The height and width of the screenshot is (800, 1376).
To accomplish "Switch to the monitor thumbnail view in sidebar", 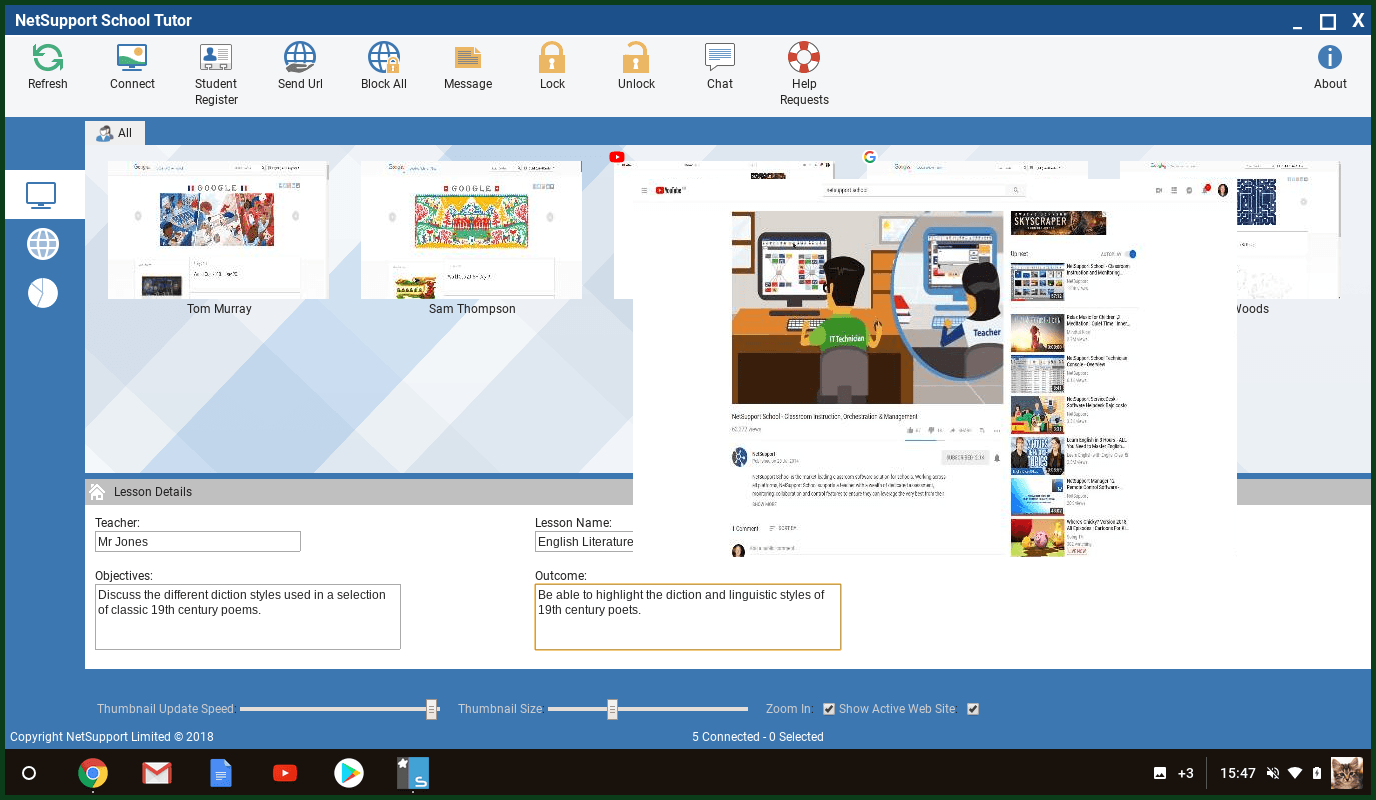I will point(42,195).
